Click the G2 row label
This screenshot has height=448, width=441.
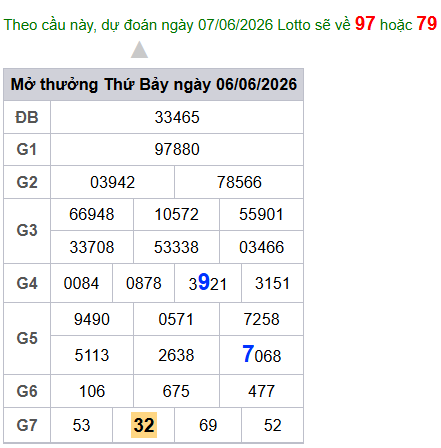click(x=27, y=182)
